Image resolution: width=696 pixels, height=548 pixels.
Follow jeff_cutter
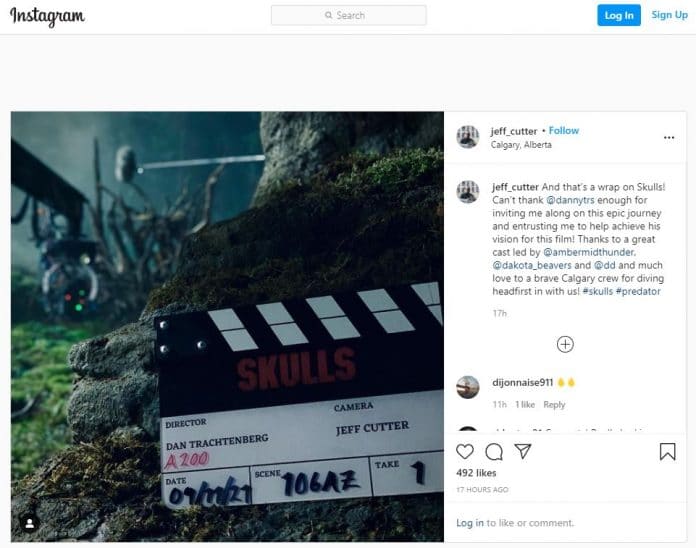[x=564, y=130]
